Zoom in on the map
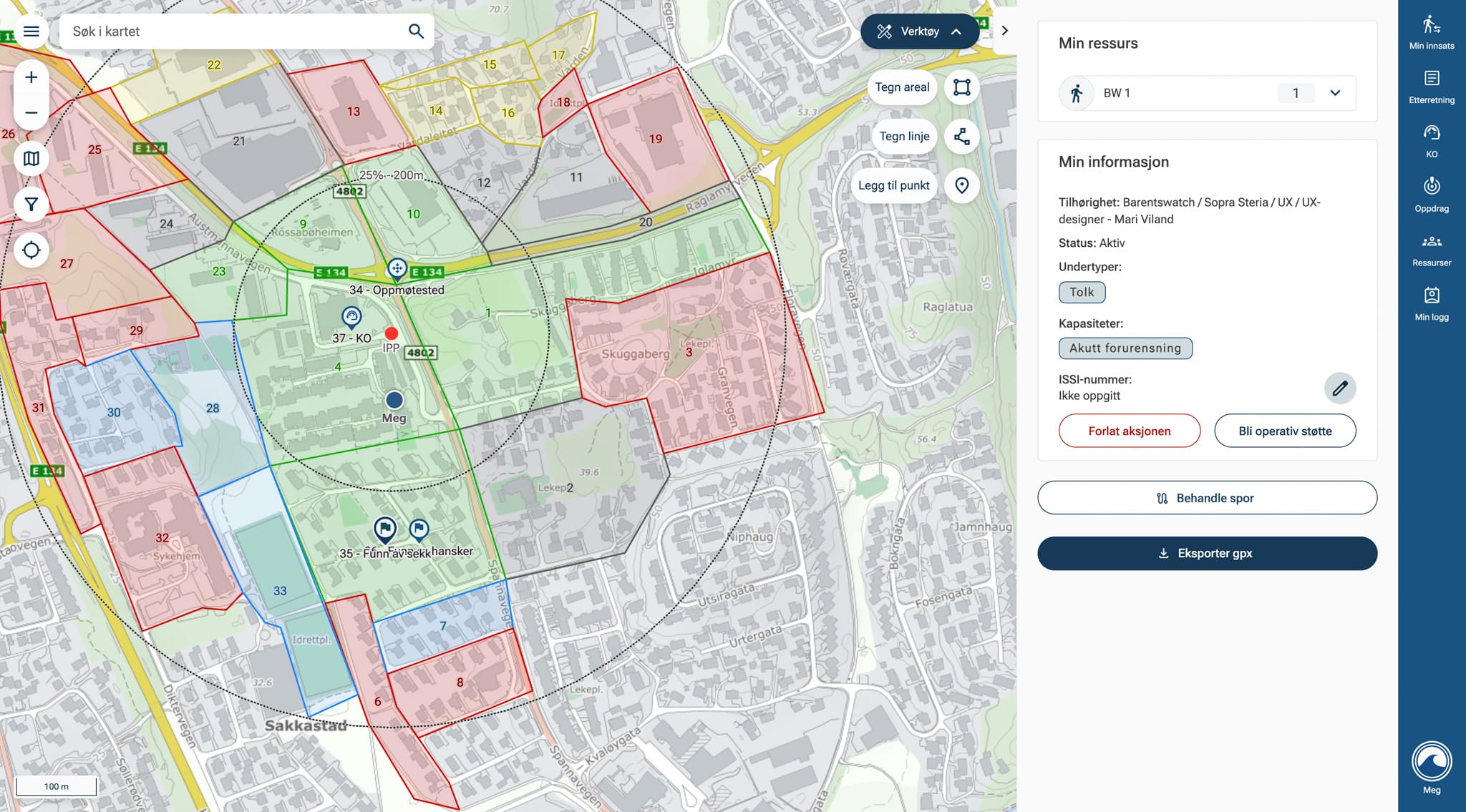The height and width of the screenshot is (812, 1466). click(31, 77)
